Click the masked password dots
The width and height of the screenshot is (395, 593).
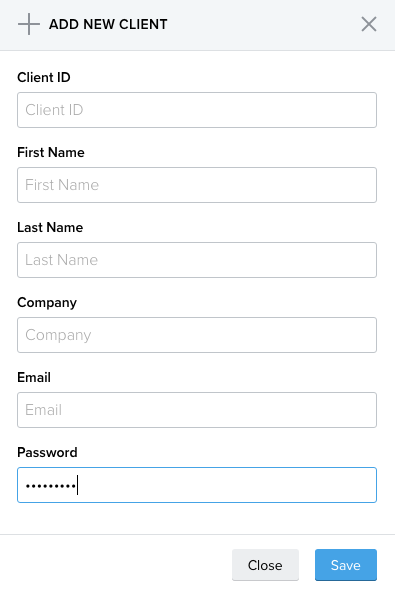[x=51, y=486]
